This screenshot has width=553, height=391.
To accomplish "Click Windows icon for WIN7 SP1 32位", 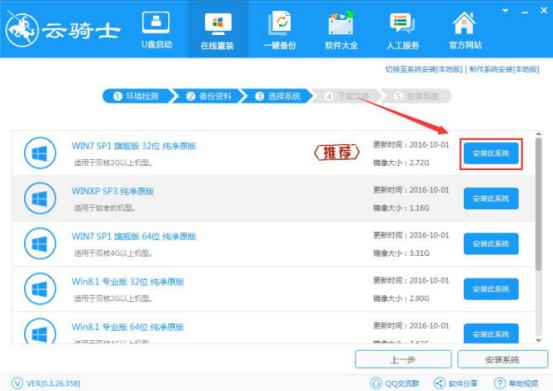I will click(x=40, y=153).
